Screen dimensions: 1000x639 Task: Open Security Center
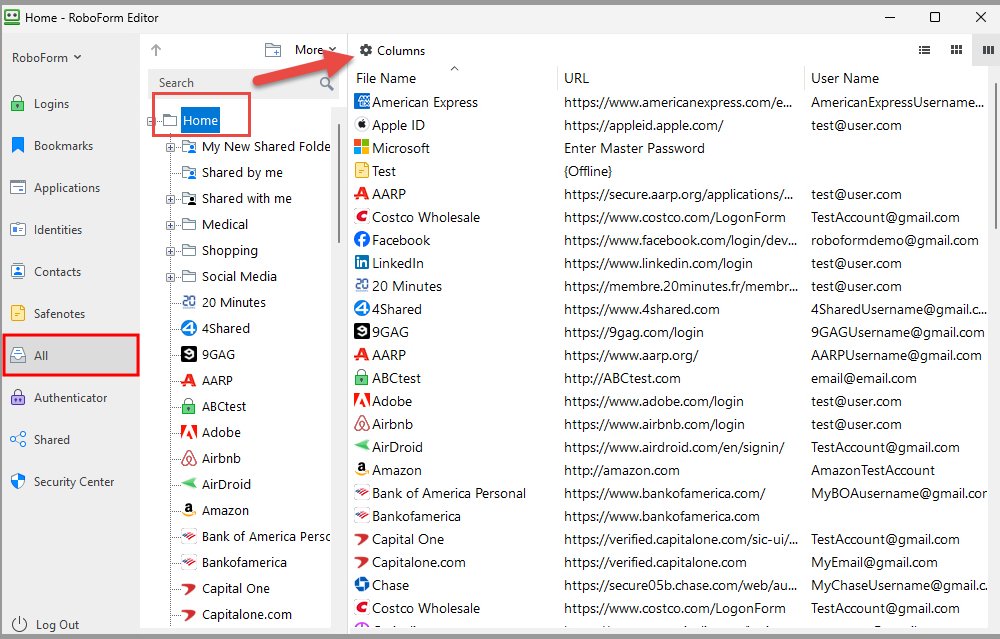point(62,481)
